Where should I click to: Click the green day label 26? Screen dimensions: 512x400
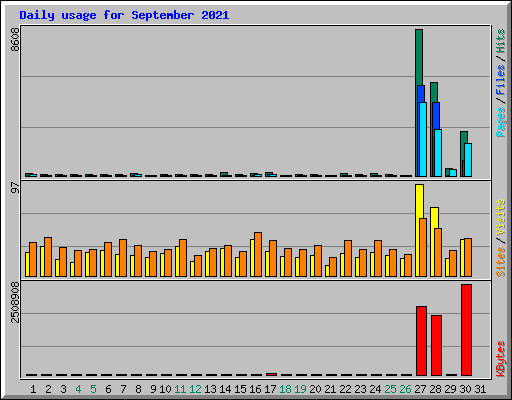pos(405,389)
